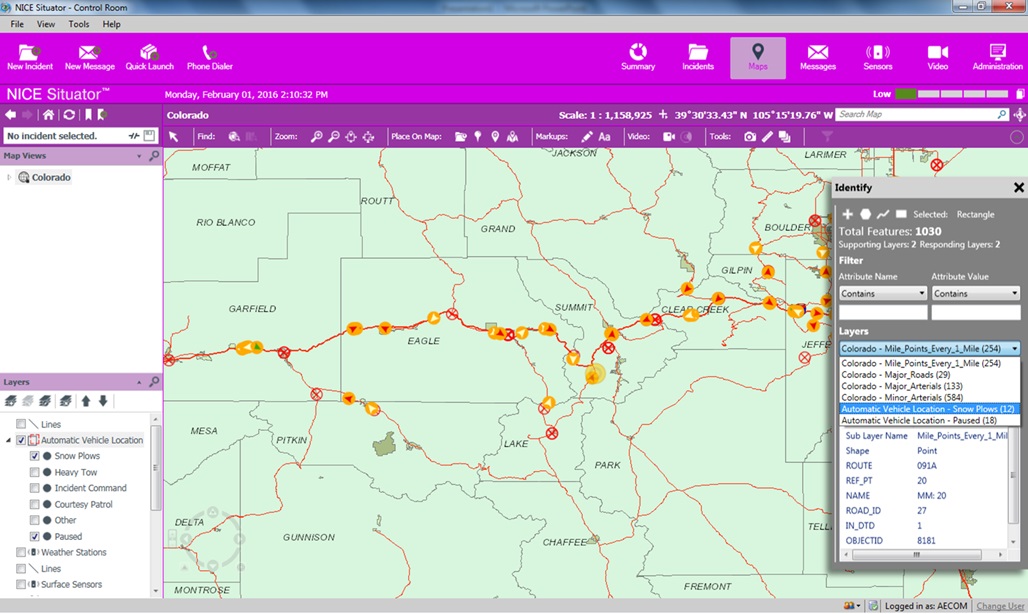Select the polygon identify shape

(865, 214)
